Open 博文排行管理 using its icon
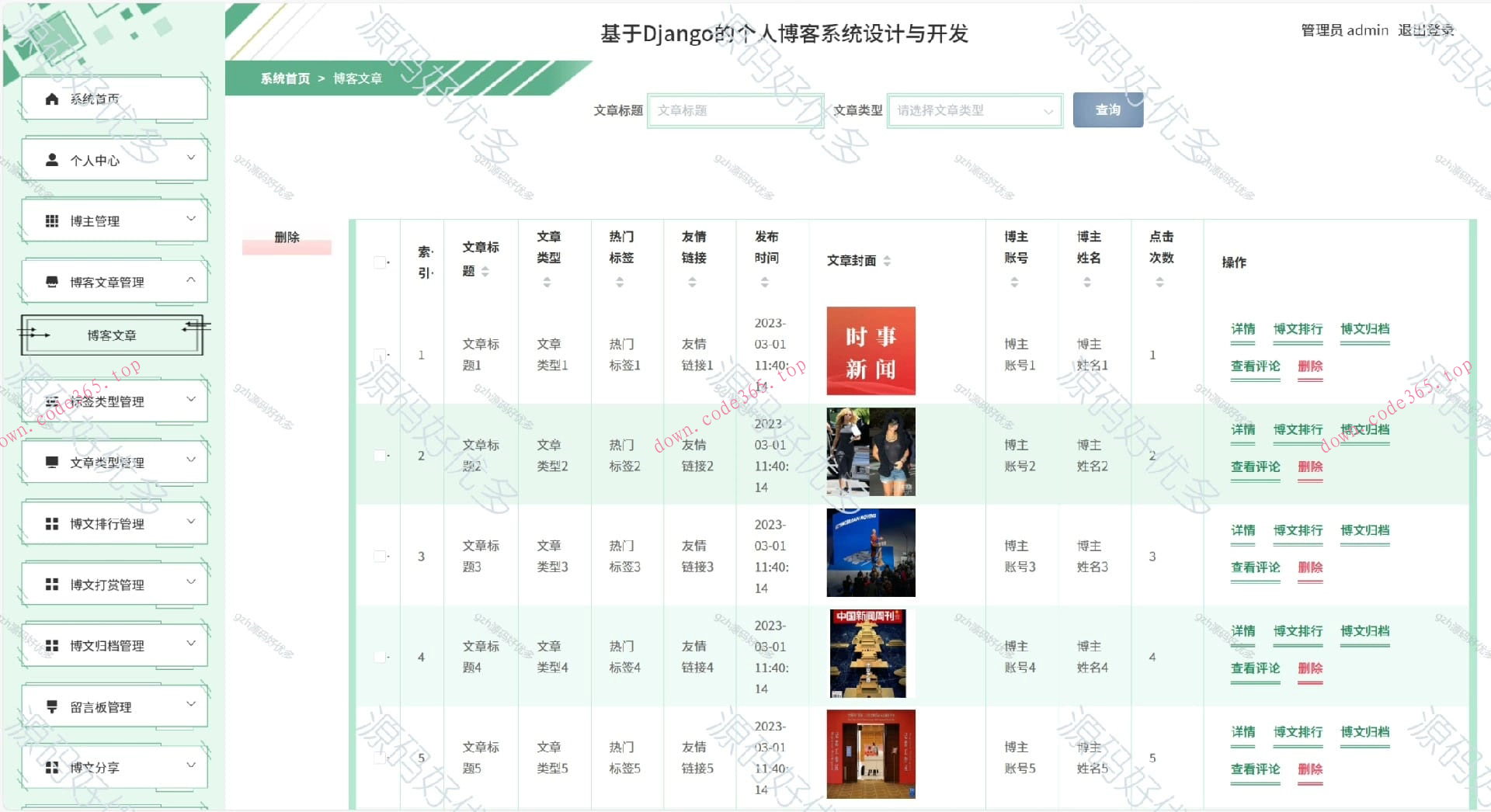 pyautogui.click(x=51, y=522)
